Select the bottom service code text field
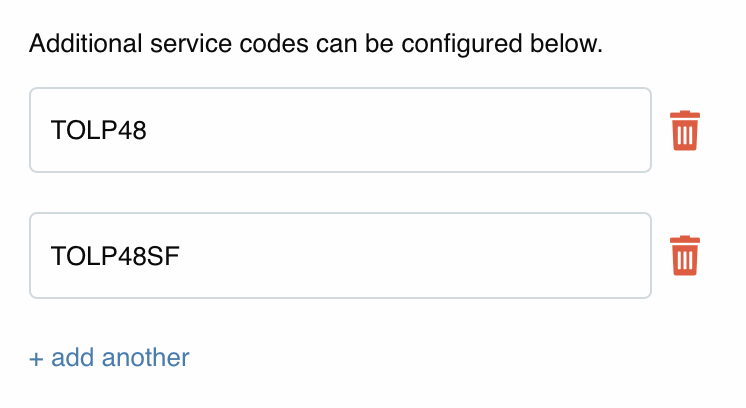746x408 pixels. point(340,255)
